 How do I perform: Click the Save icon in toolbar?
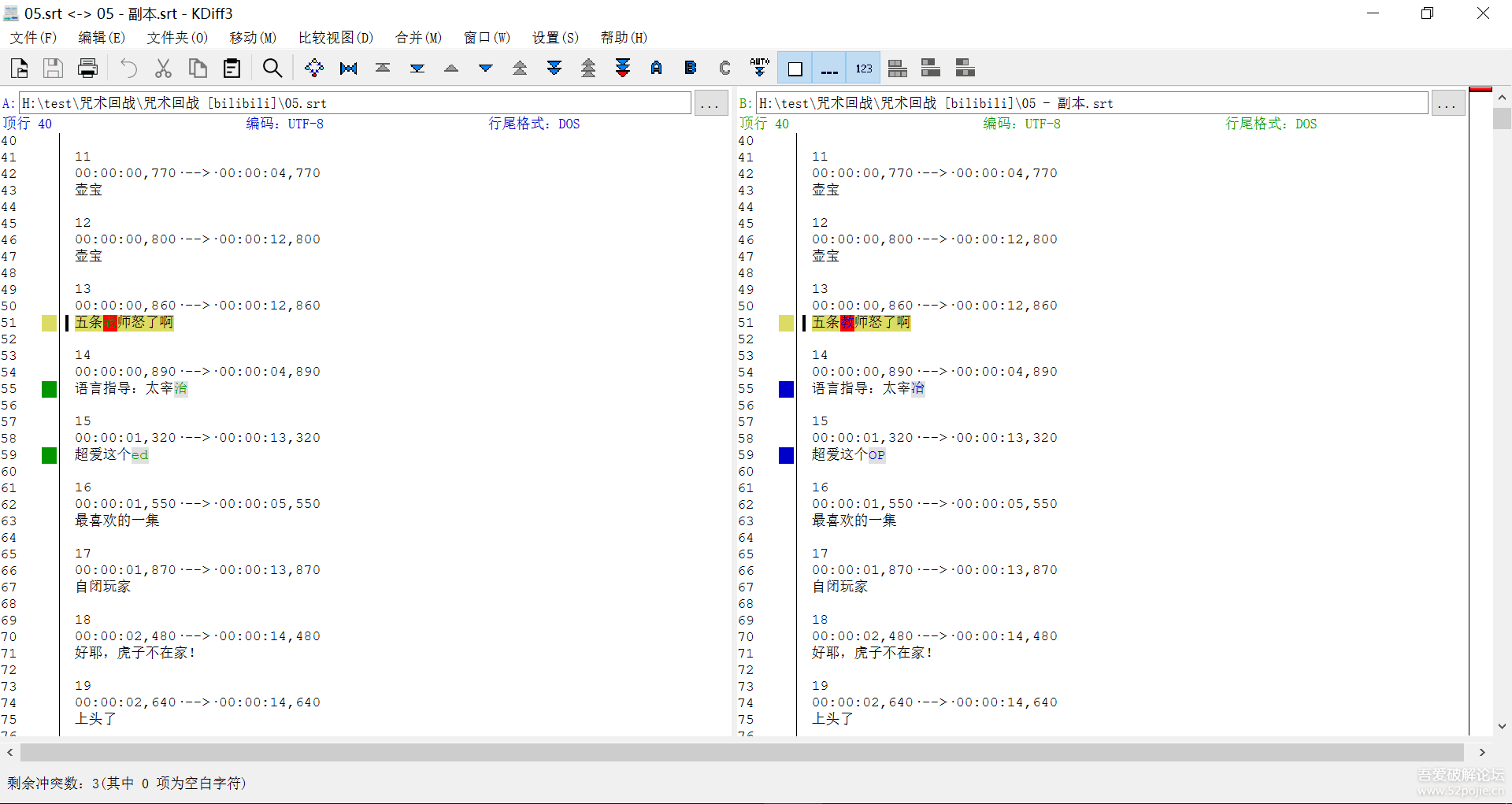pyautogui.click(x=53, y=69)
